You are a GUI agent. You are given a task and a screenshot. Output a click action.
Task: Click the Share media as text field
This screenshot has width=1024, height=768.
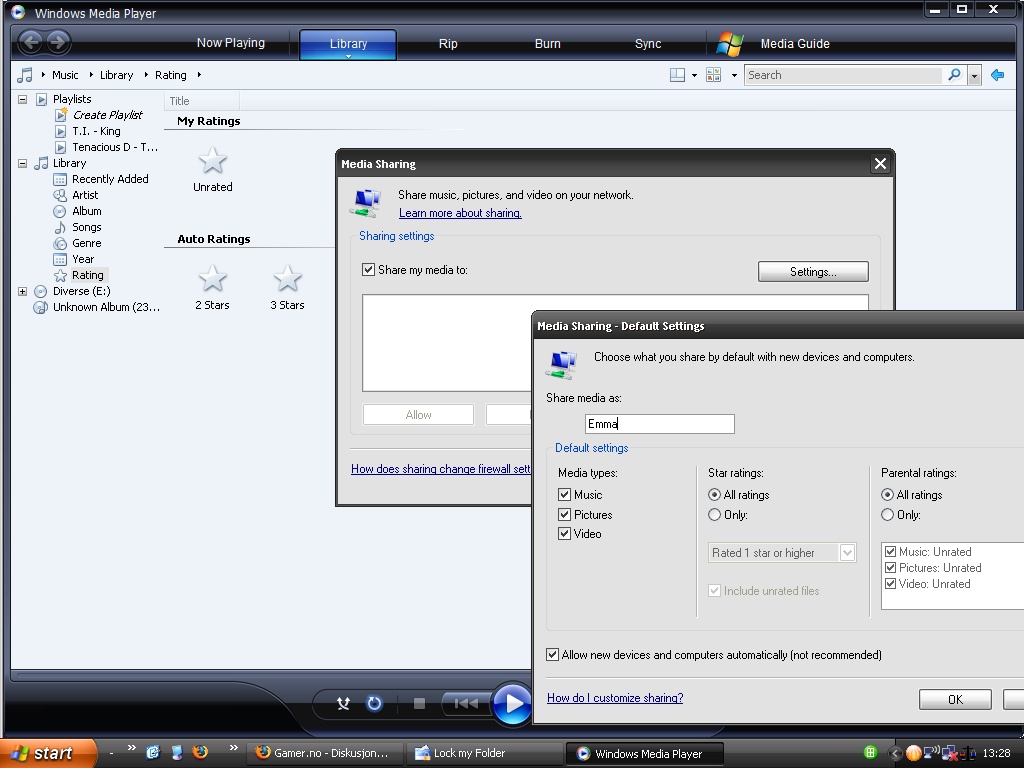pos(660,424)
